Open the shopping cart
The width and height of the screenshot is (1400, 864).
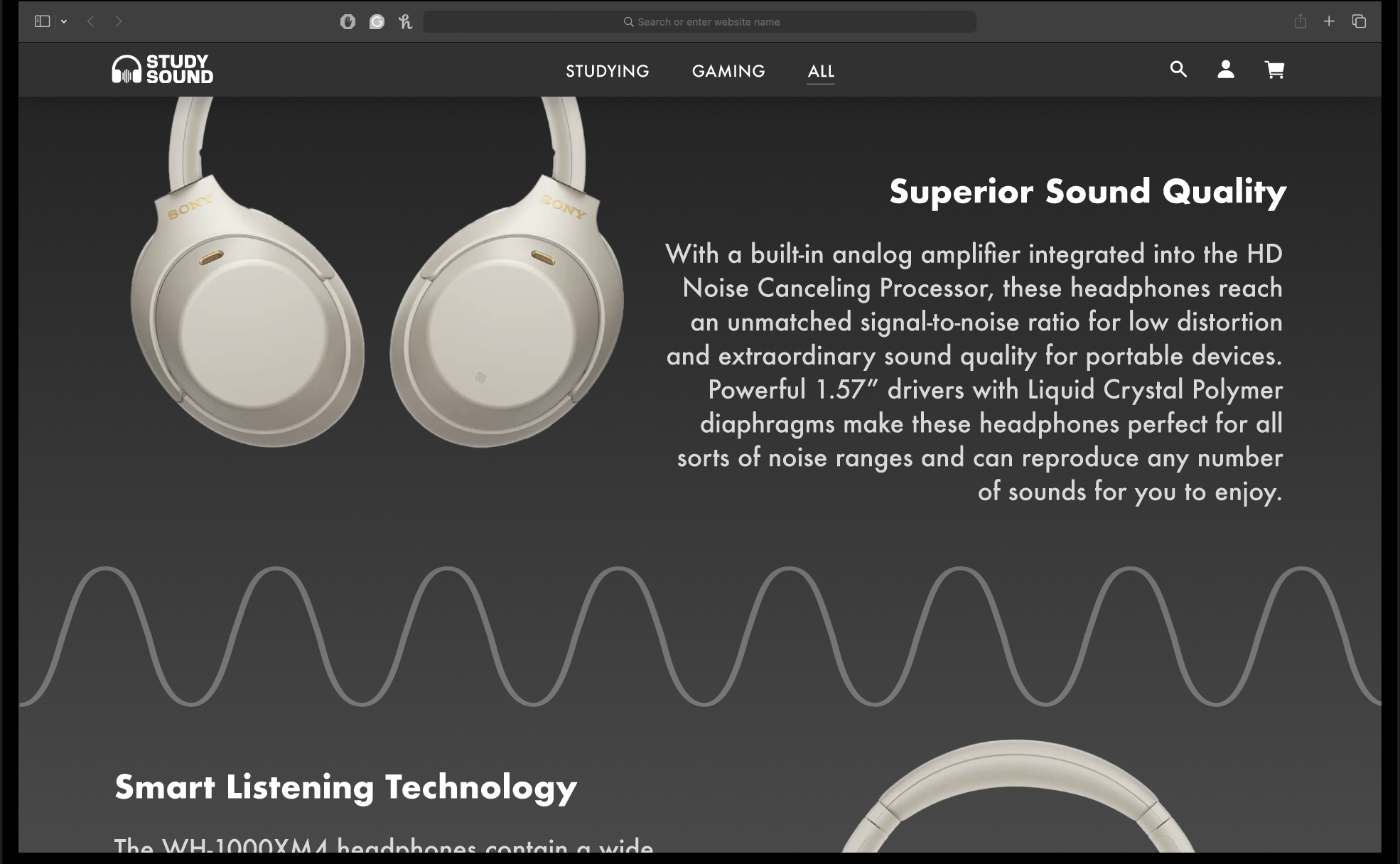pyautogui.click(x=1276, y=70)
